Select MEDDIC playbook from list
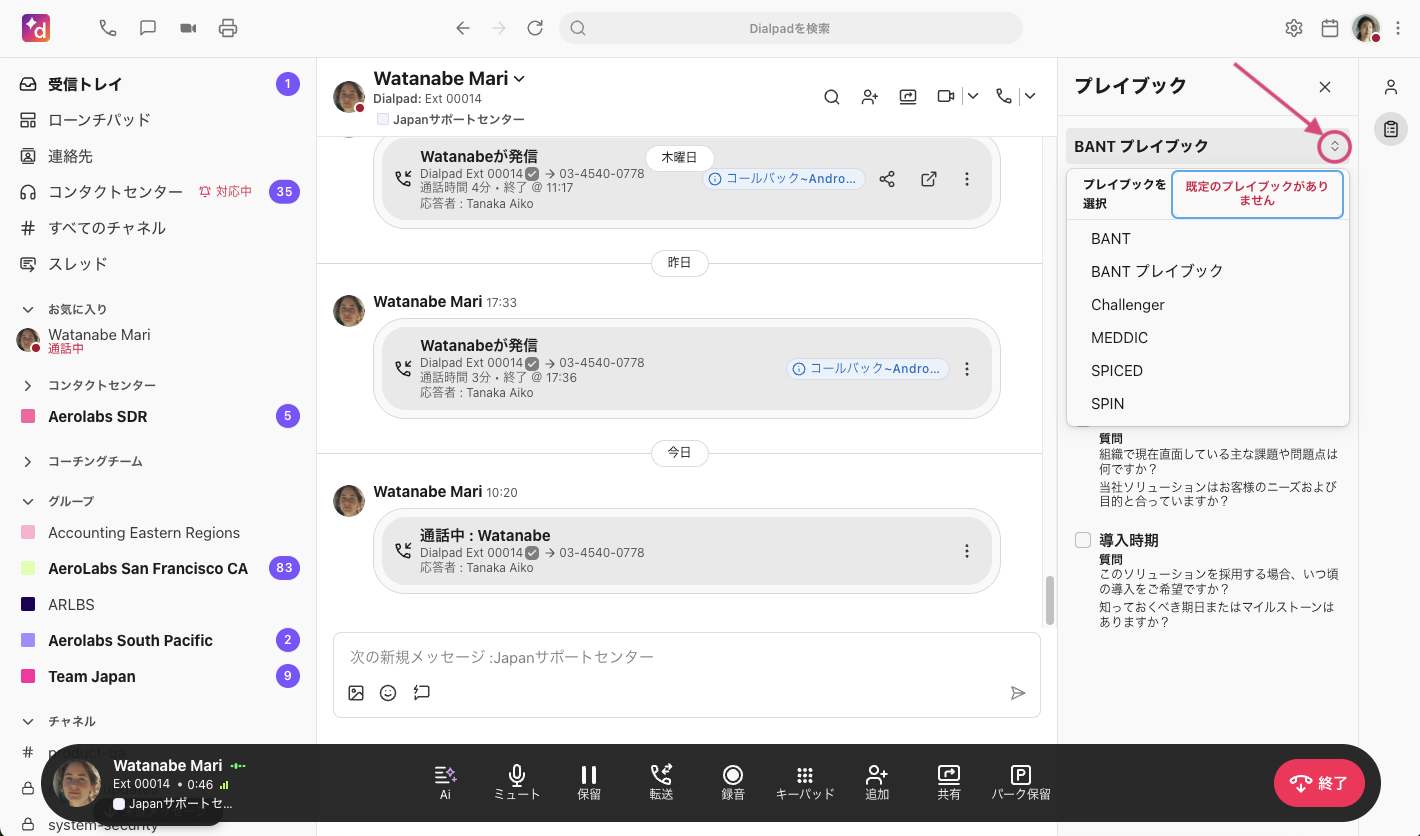The image size is (1420, 836). pyautogui.click(x=1119, y=338)
